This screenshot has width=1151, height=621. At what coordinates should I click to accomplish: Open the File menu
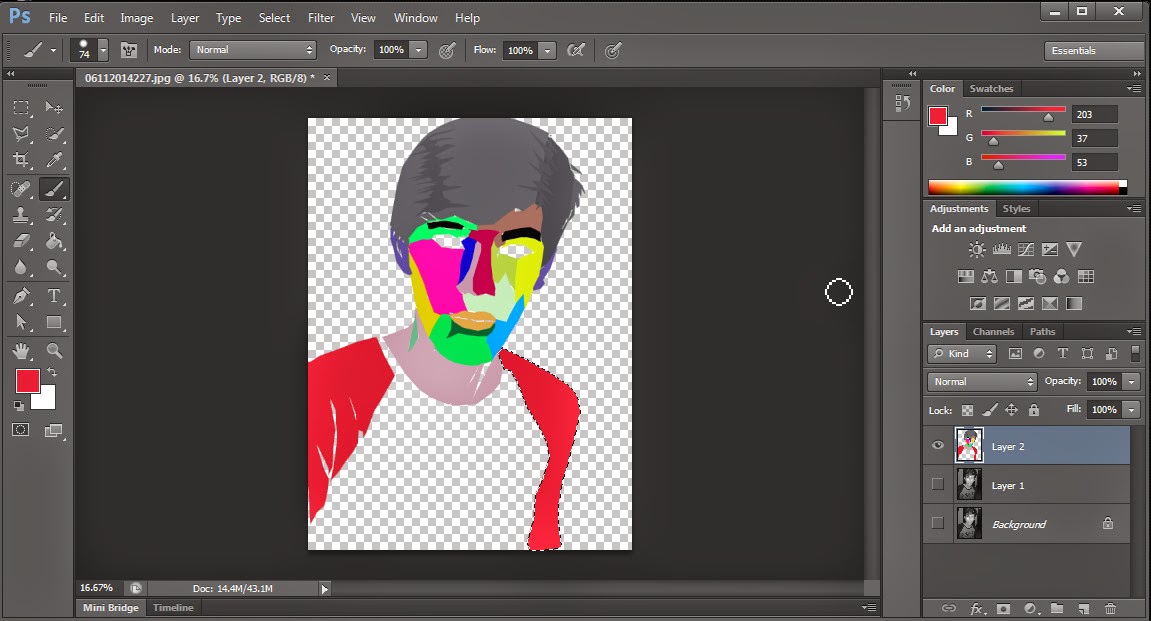58,18
